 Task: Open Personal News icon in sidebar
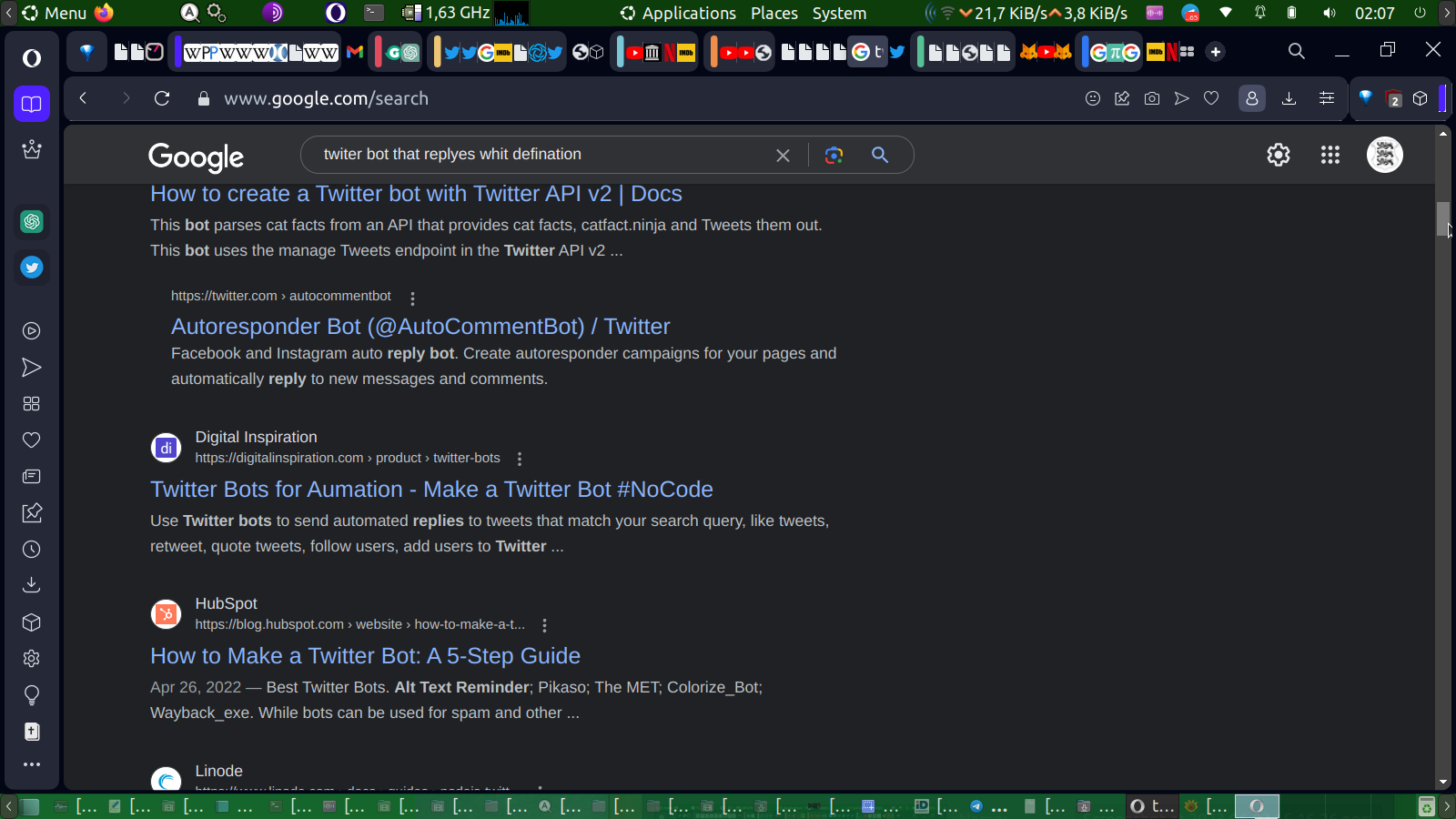[32, 477]
